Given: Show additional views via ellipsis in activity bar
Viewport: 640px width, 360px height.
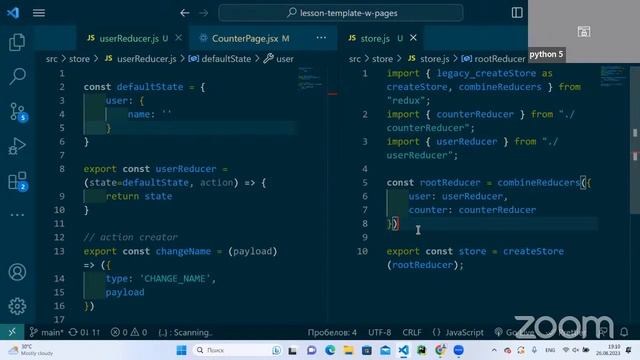Looking at the screenshot, I should click(17, 215).
